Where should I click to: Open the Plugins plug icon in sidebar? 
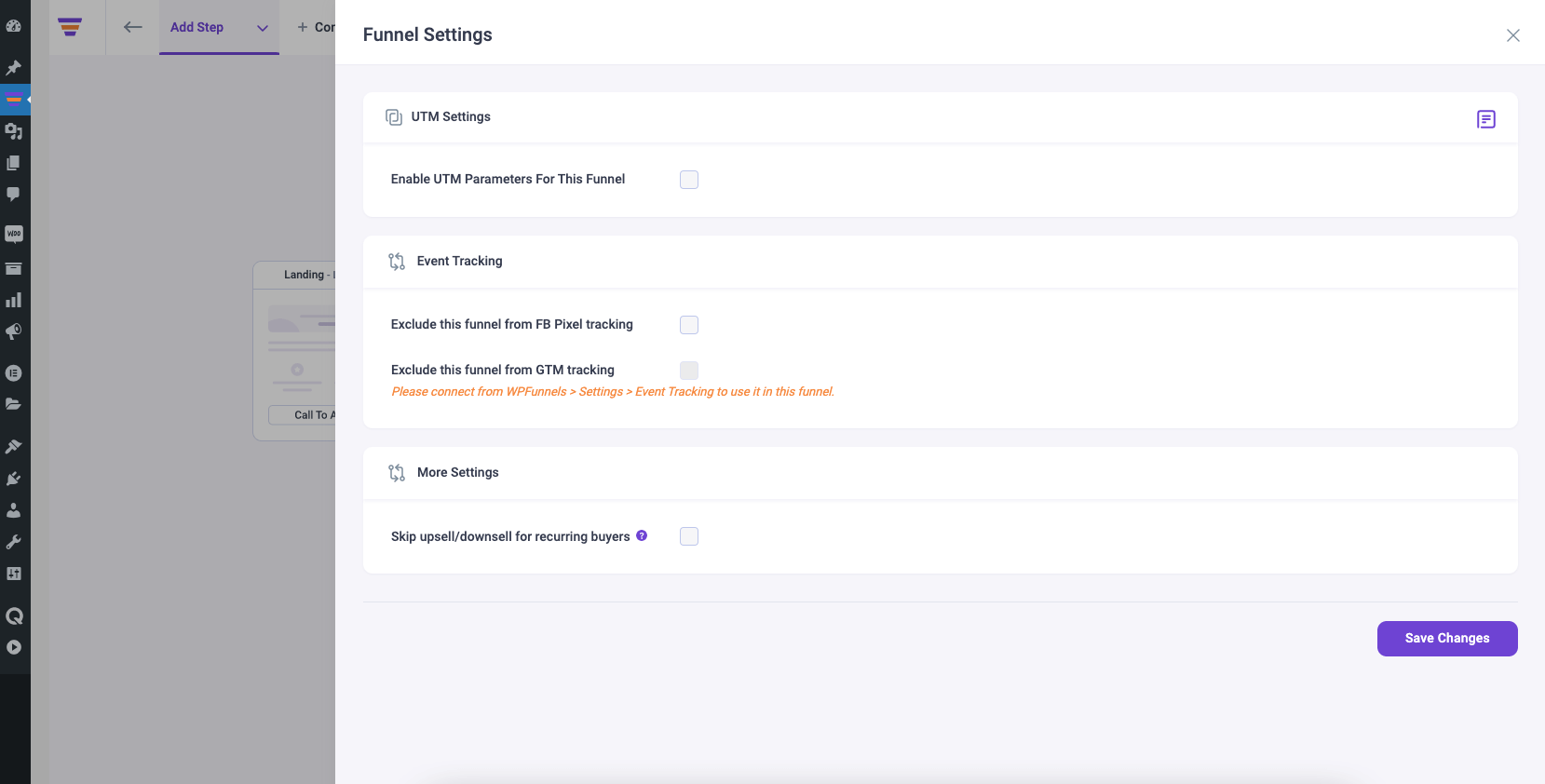14,479
